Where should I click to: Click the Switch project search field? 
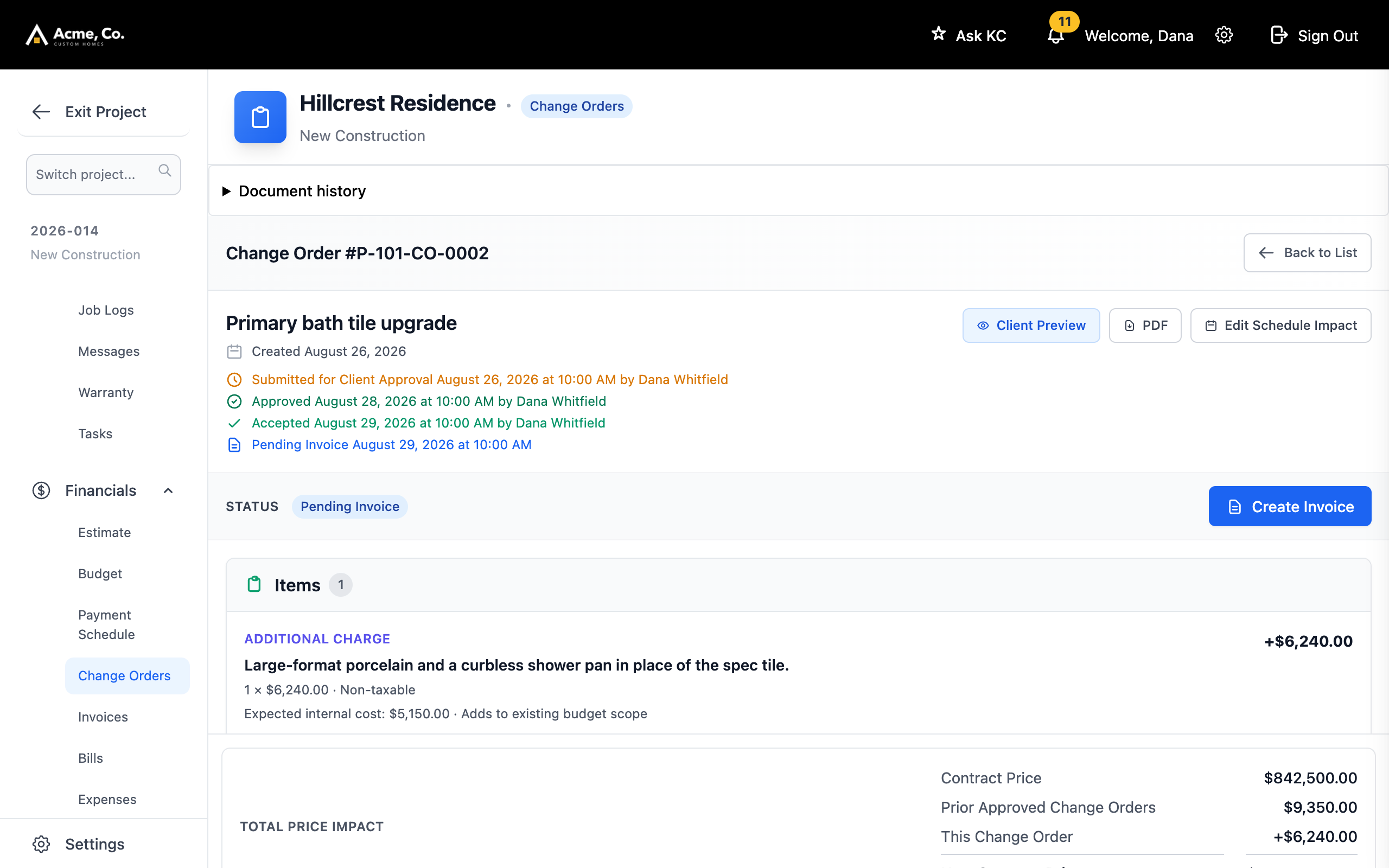pos(103,175)
